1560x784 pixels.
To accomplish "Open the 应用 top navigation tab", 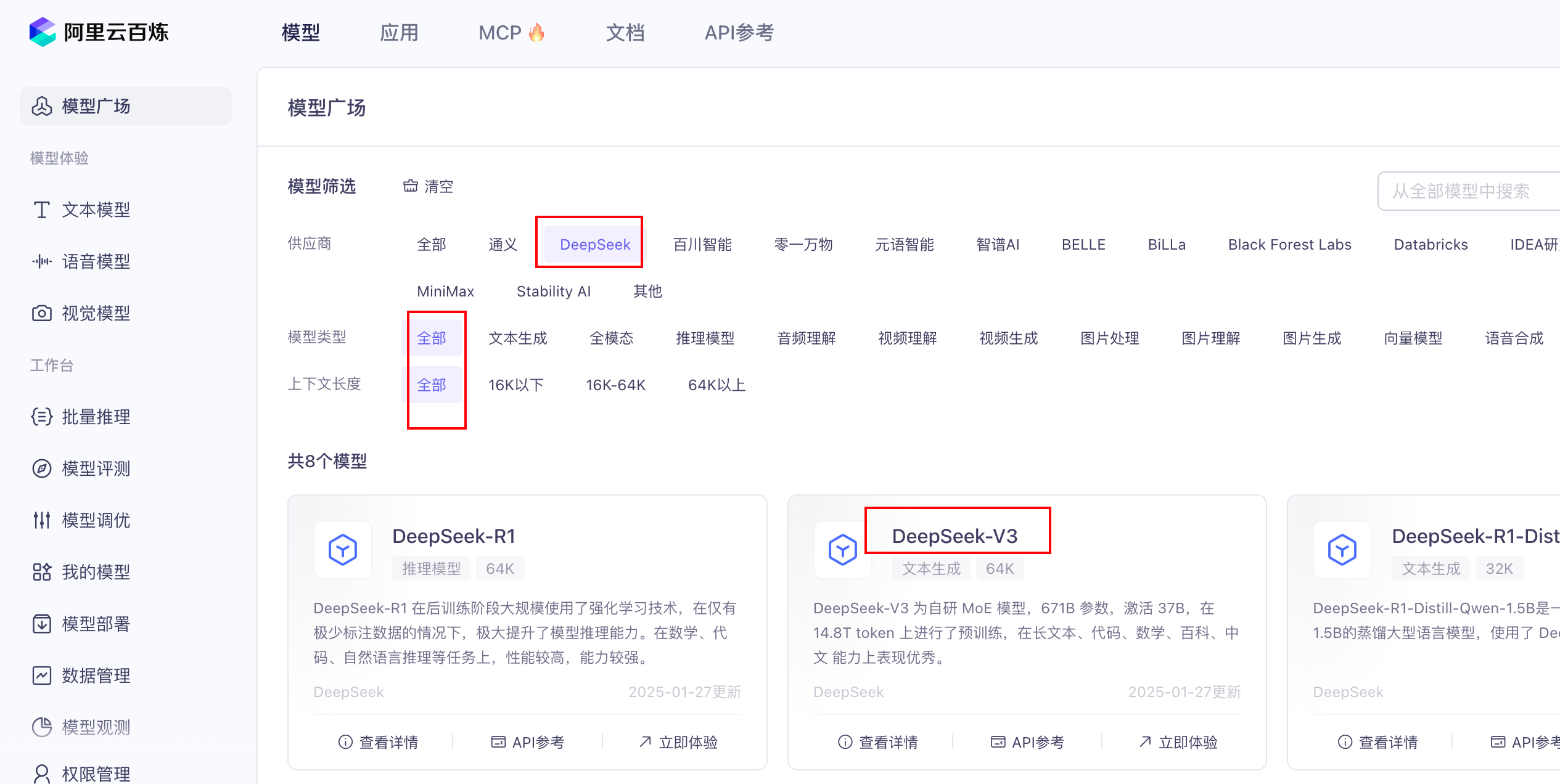I will [400, 32].
